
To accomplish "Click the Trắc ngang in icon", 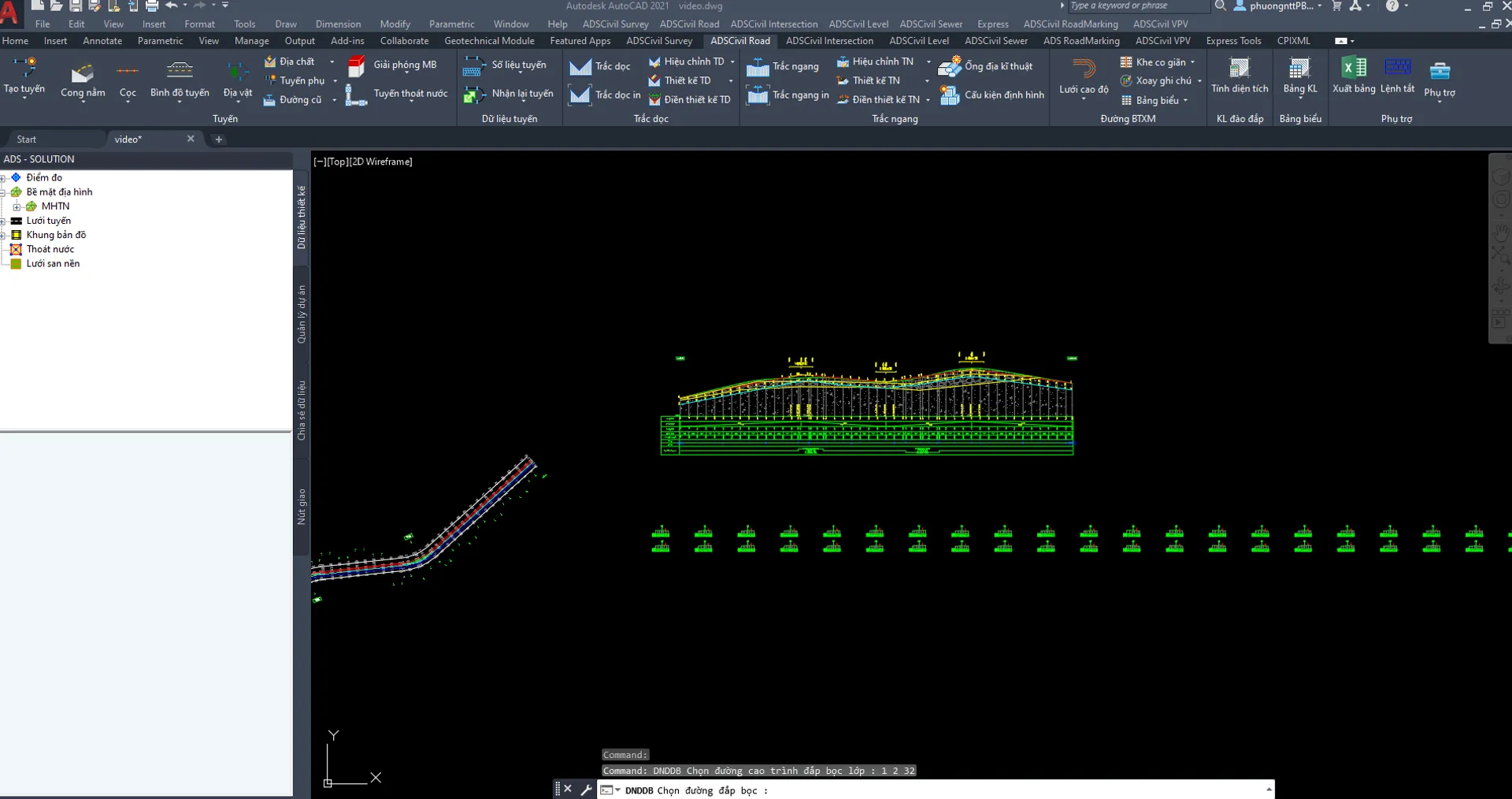I will pos(758,95).
